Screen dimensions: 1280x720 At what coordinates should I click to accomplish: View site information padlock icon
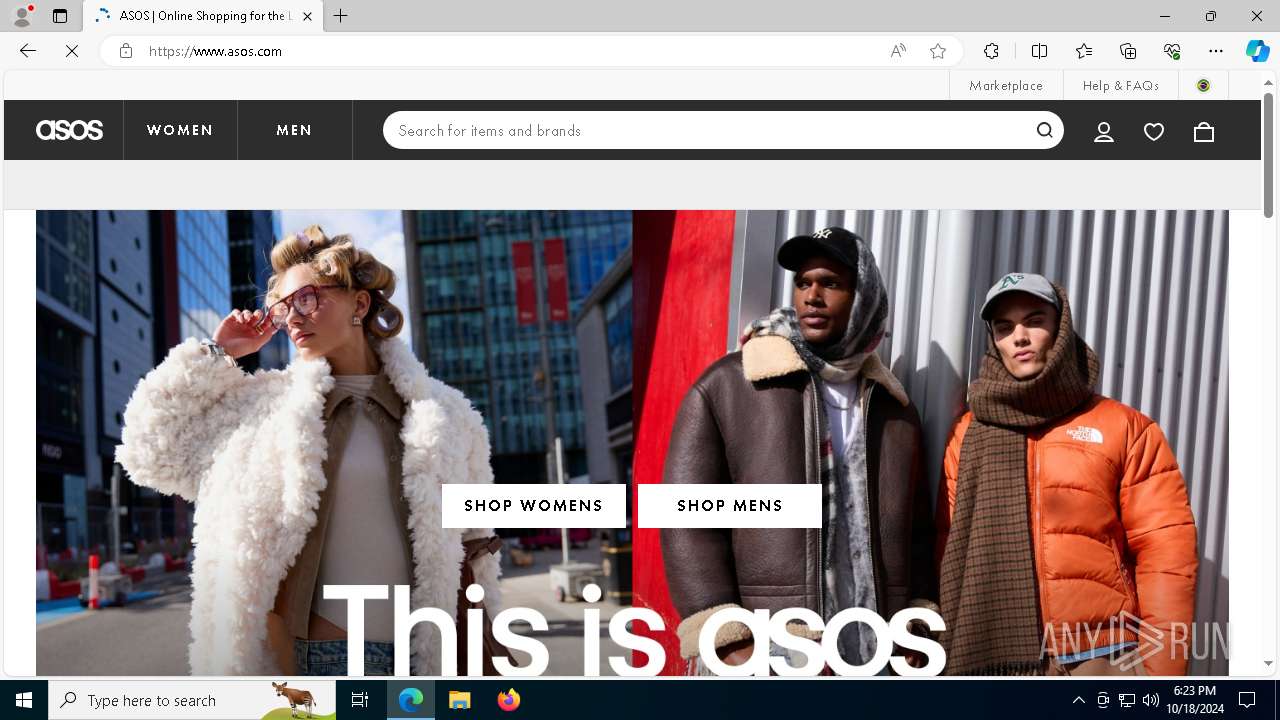point(126,51)
